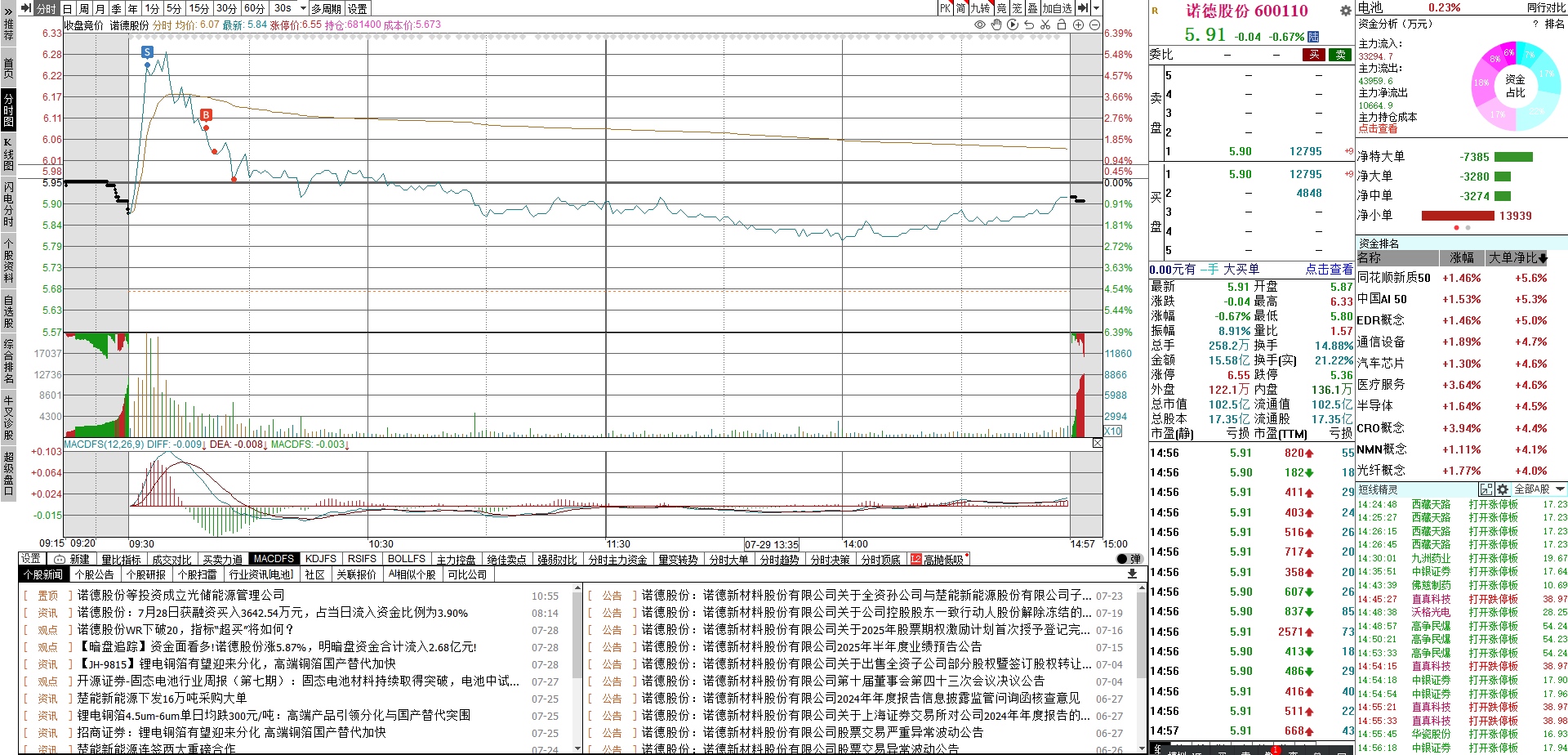1568x755 pixels.
Task: Click the 简 simplified view toolbar button
Action: 961,8
